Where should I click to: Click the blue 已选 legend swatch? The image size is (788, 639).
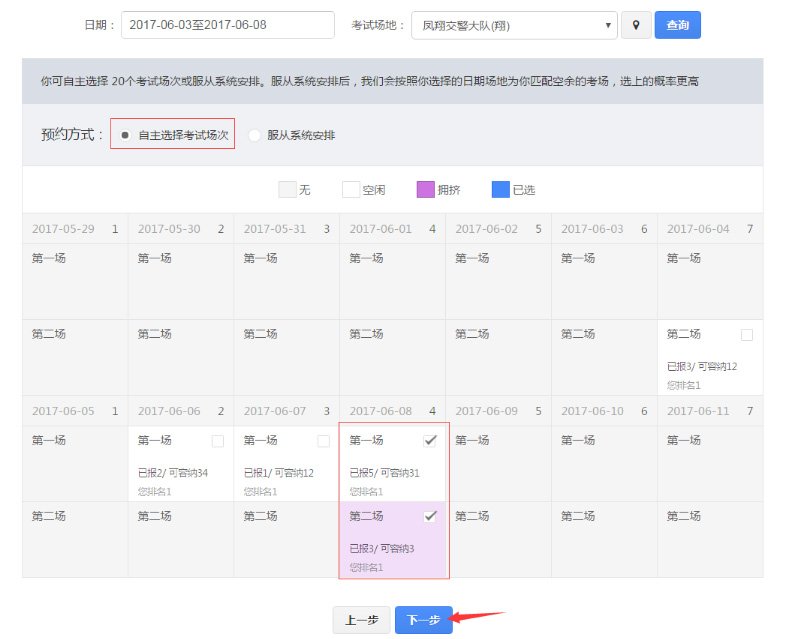501,189
